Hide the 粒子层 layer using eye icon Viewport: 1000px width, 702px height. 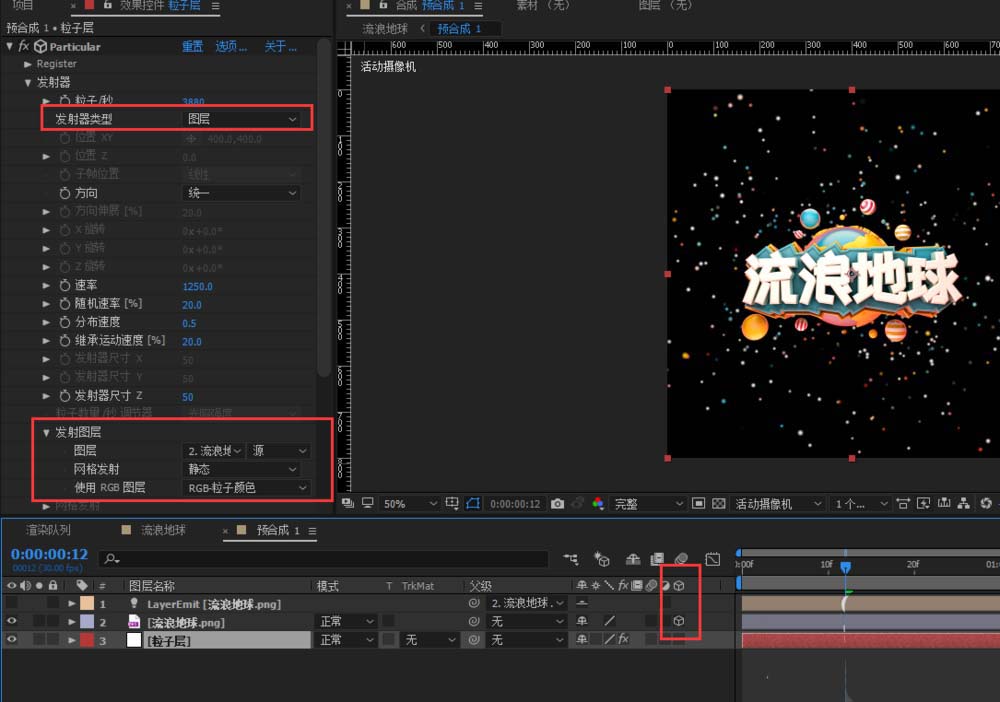coord(12,640)
